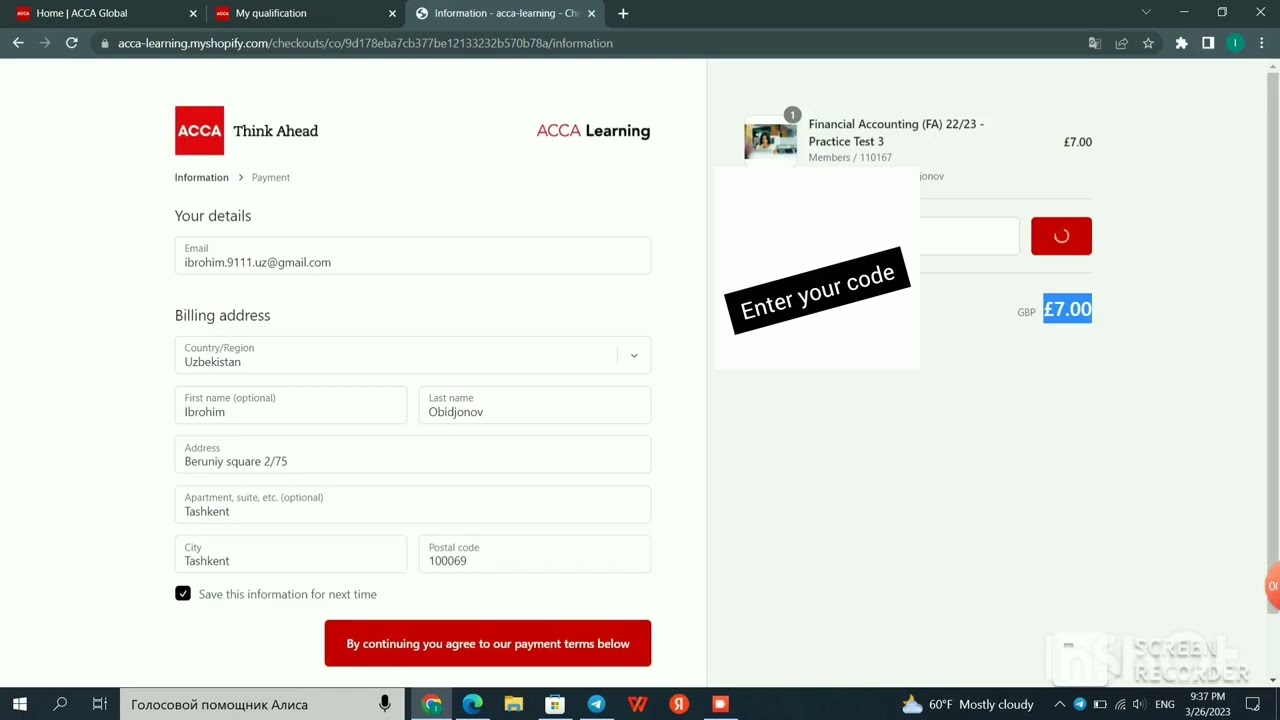Image resolution: width=1280 pixels, height=720 pixels.
Task: Switch to the My qualification tab
Action: pyautogui.click(x=305, y=13)
